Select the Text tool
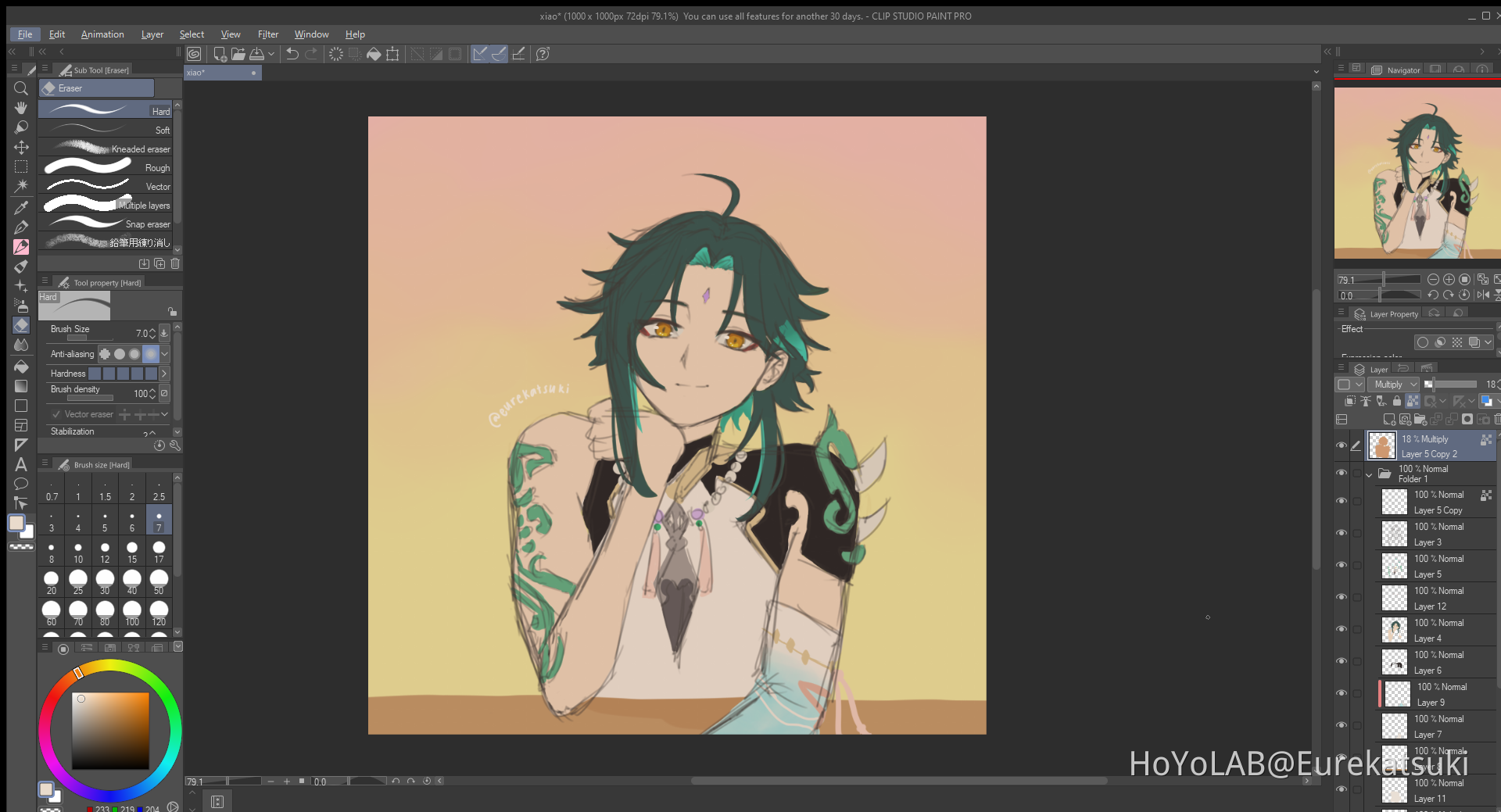This screenshot has height=812, width=1501. (x=21, y=464)
